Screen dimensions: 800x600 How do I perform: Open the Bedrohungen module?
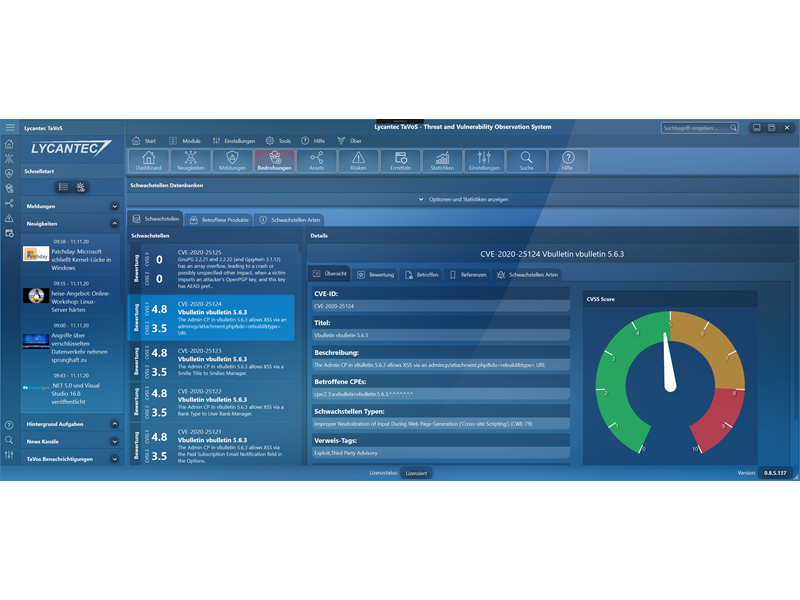point(274,161)
